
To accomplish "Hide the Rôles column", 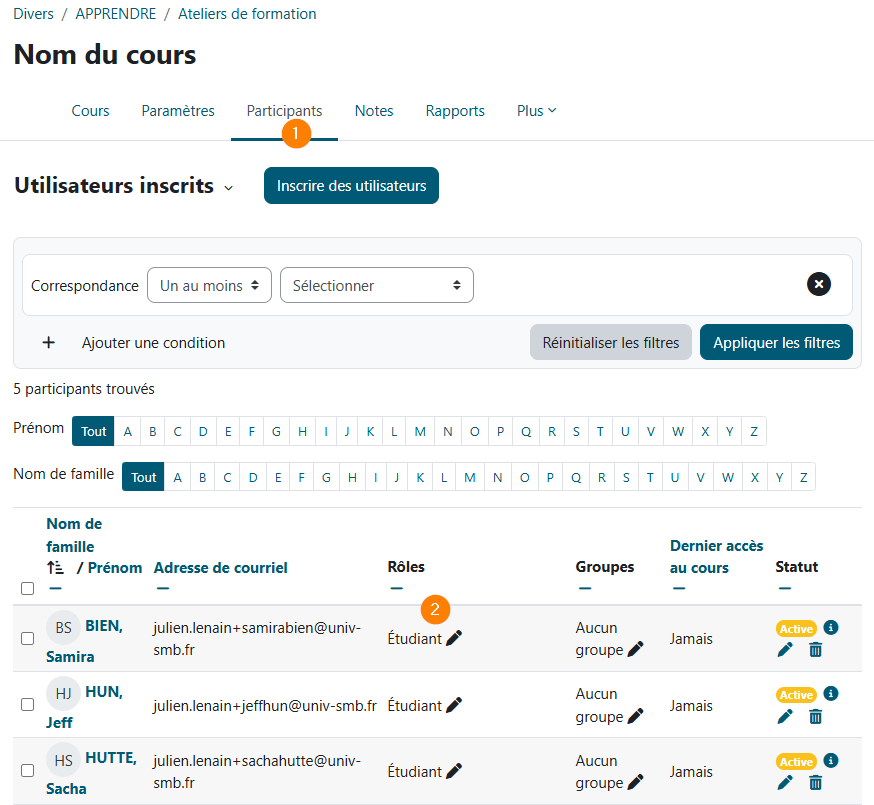I will 396,588.
